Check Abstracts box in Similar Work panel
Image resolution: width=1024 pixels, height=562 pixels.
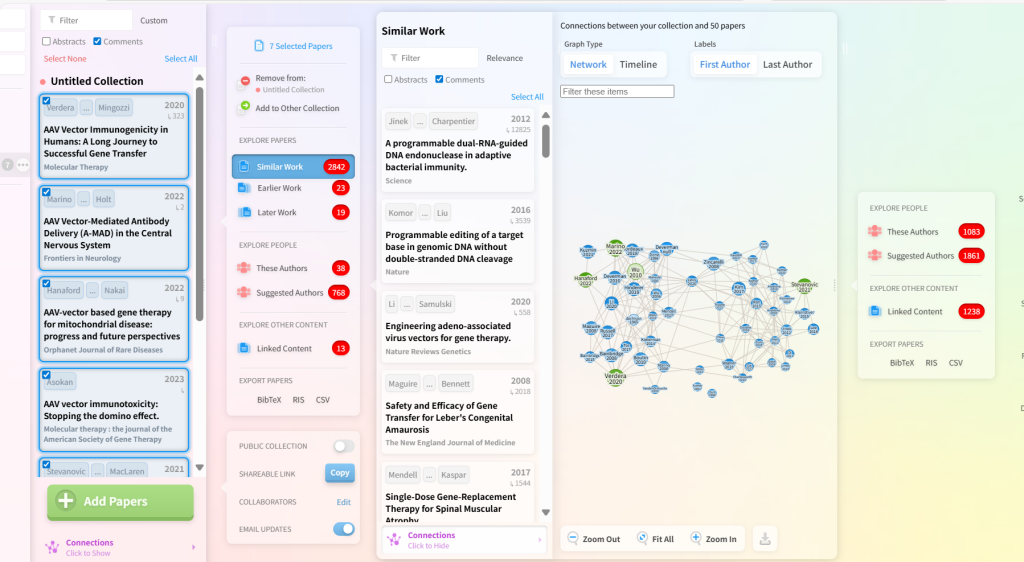point(388,80)
